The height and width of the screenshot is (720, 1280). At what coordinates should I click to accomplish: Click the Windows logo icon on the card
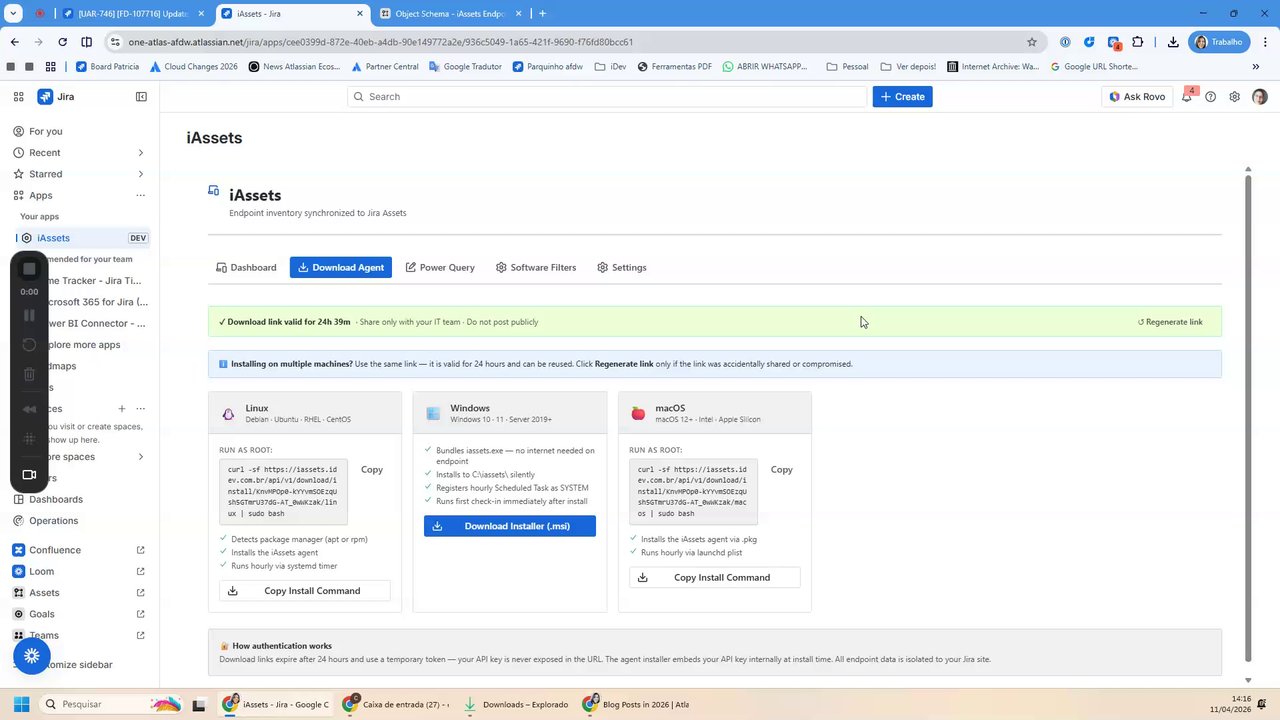coord(433,414)
